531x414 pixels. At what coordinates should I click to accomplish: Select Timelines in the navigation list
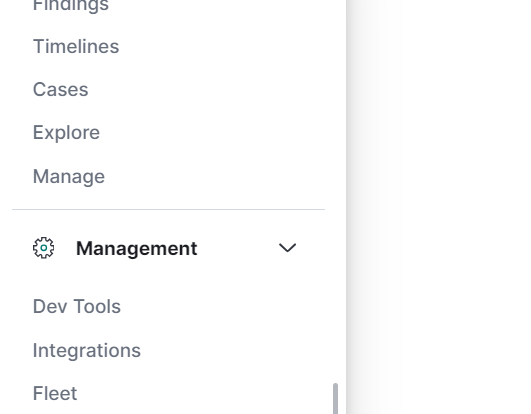76,46
